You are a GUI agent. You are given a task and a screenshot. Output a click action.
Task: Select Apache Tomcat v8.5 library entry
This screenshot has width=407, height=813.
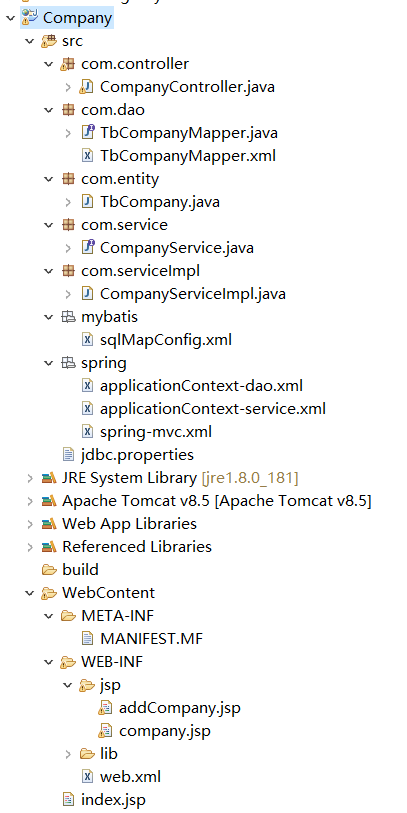point(217,501)
